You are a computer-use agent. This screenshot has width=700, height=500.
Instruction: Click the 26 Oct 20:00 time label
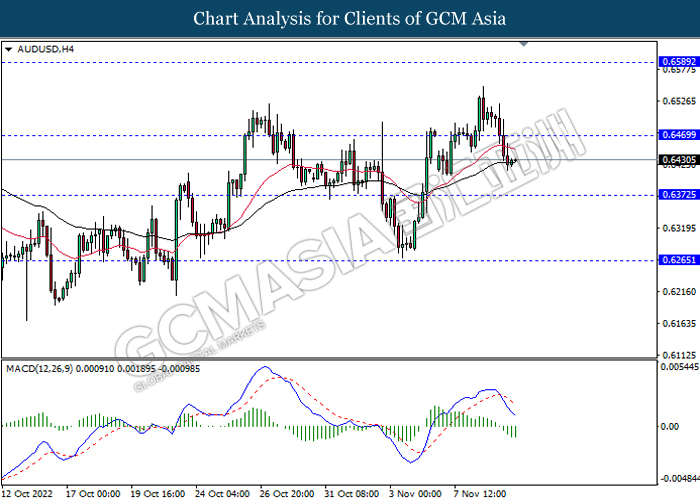point(288,494)
